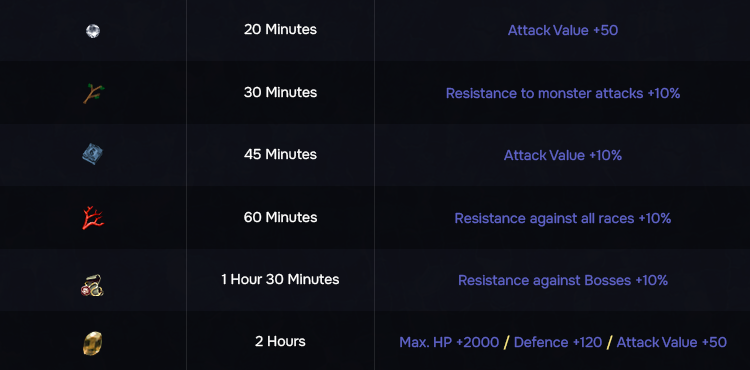Click the red coral item icon
The height and width of the screenshot is (370, 750).
[93, 218]
